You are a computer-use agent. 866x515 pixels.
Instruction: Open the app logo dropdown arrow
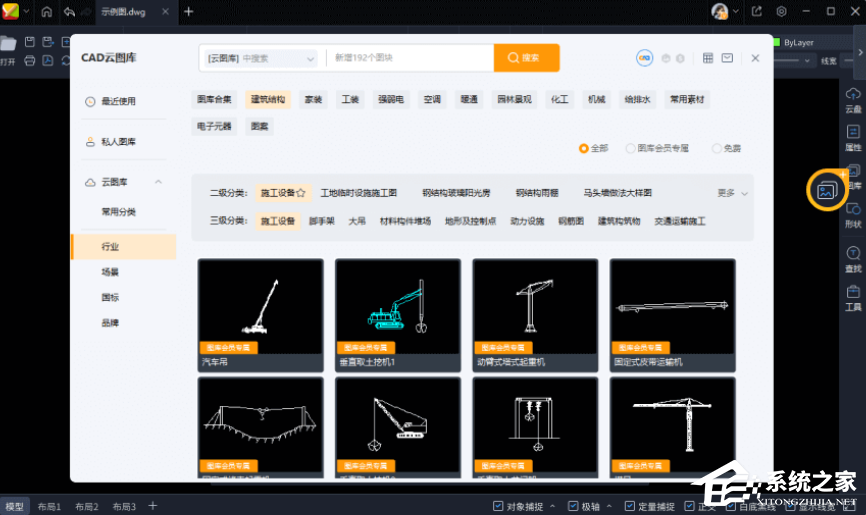coord(26,11)
